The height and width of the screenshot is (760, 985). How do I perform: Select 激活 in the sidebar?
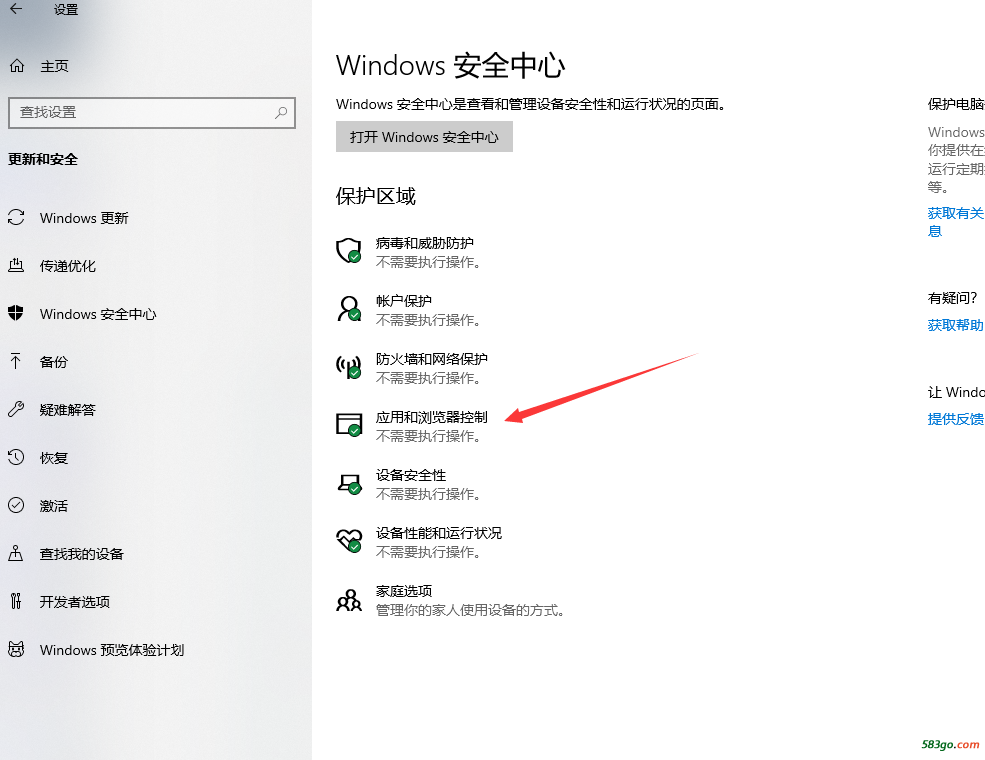pyautogui.click(x=53, y=506)
